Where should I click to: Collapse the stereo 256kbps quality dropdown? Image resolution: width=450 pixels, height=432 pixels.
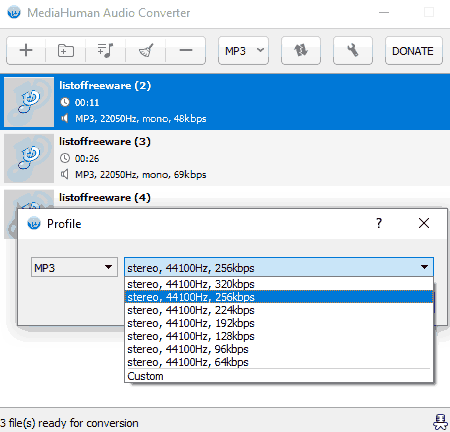point(279,267)
